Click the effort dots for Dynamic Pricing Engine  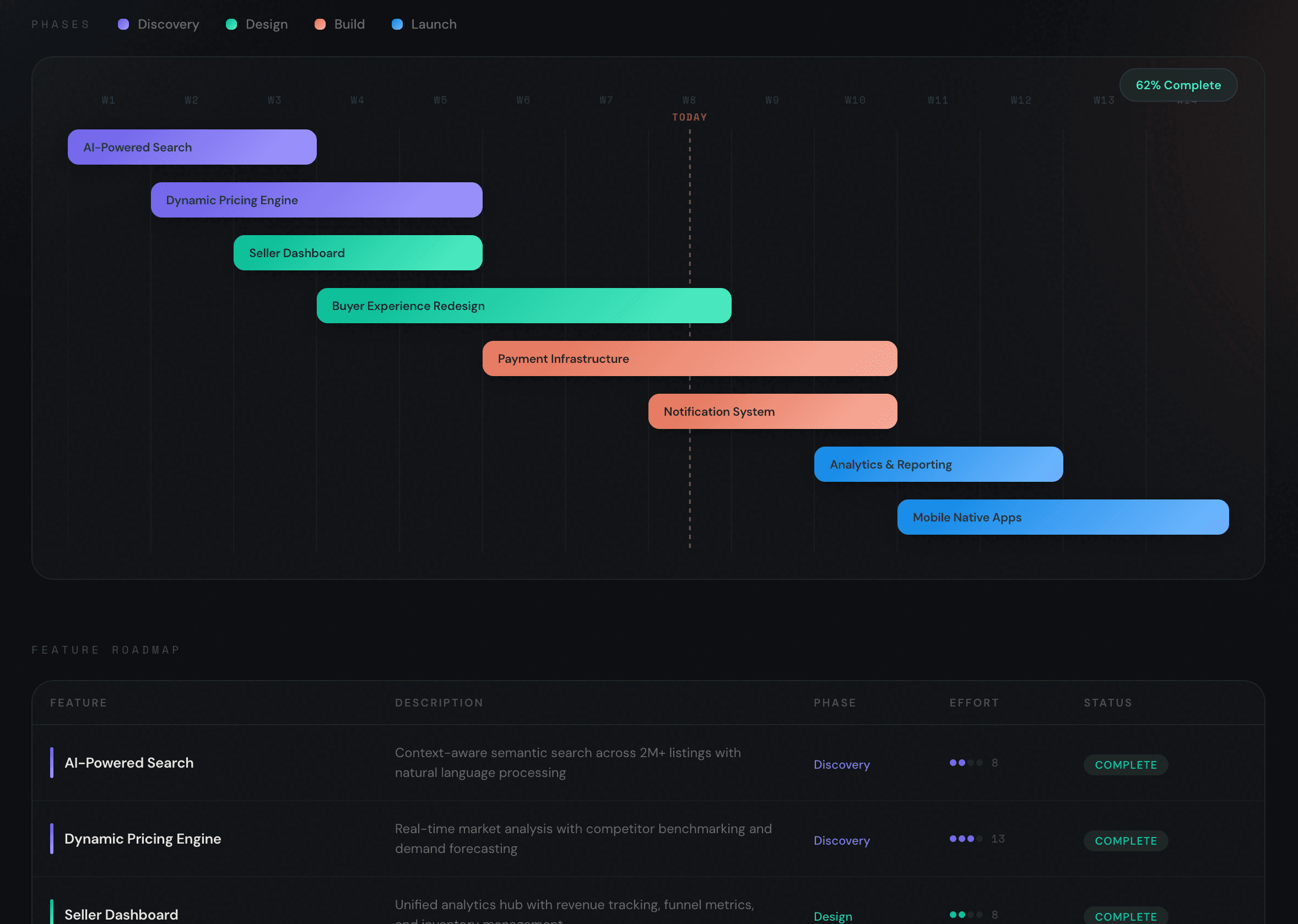click(x=966, y=839)
